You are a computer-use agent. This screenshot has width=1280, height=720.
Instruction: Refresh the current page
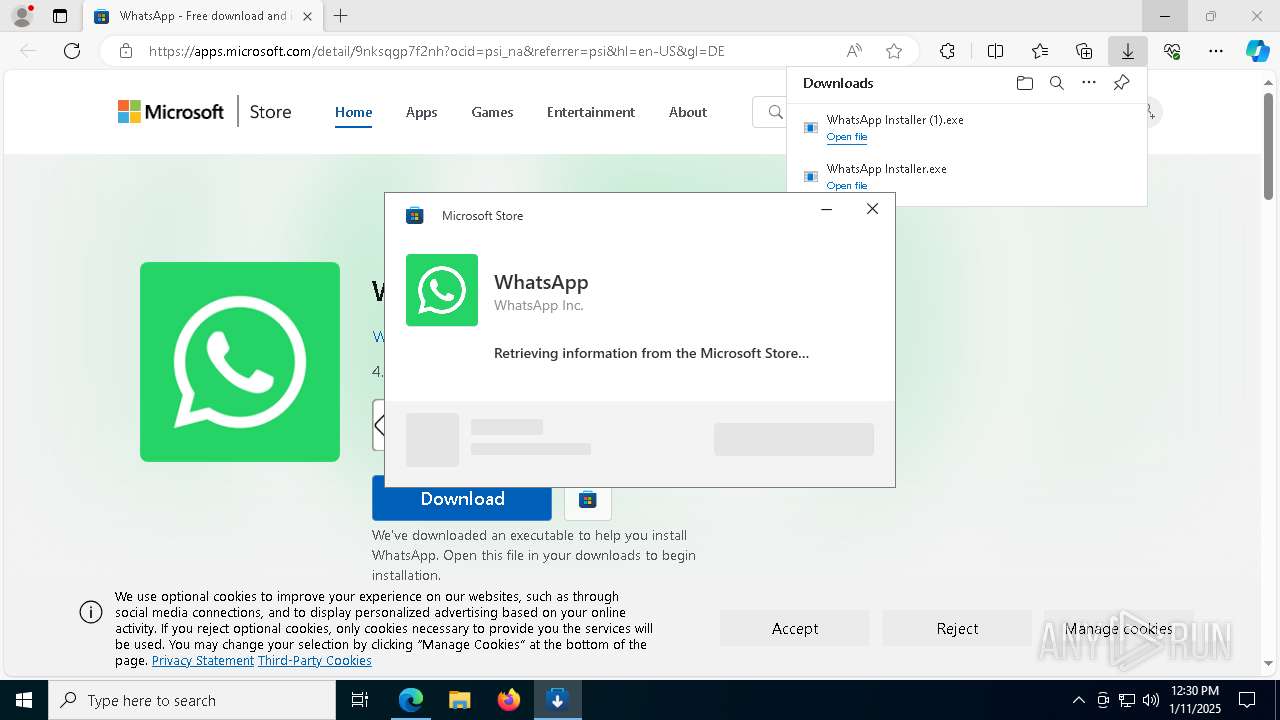pos(72,51)
